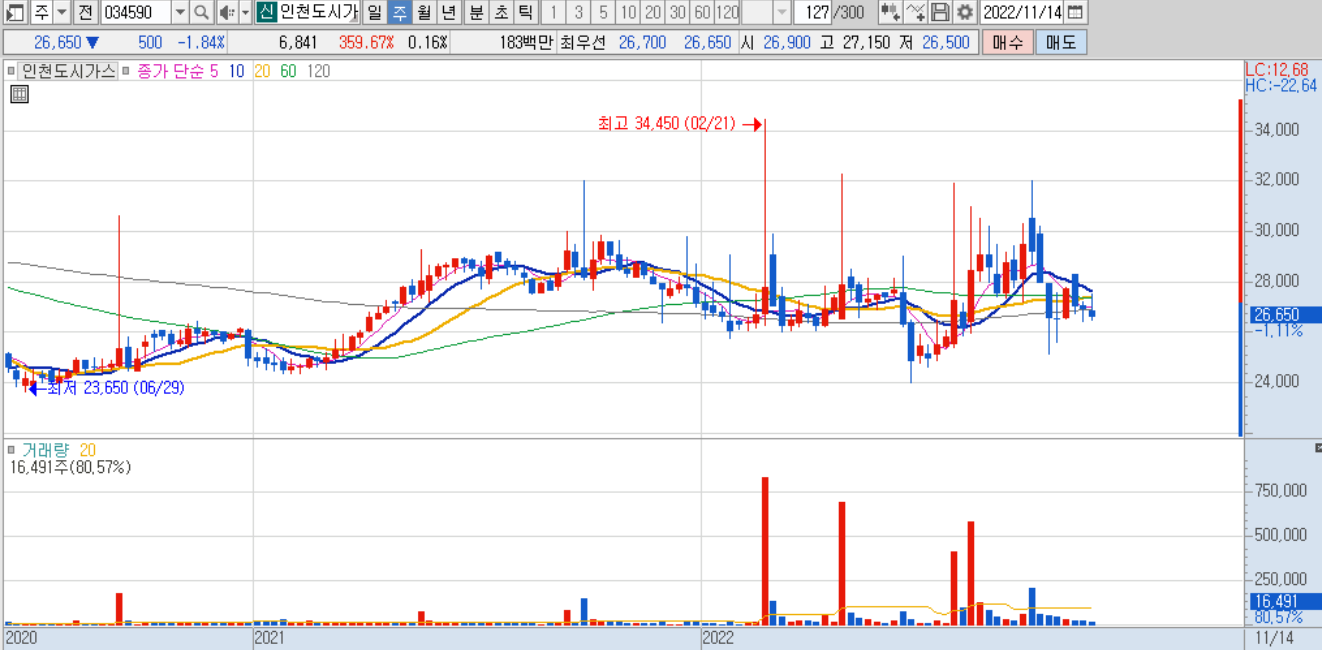Click the 인천도시가스 legend label button

coord(69,71)
